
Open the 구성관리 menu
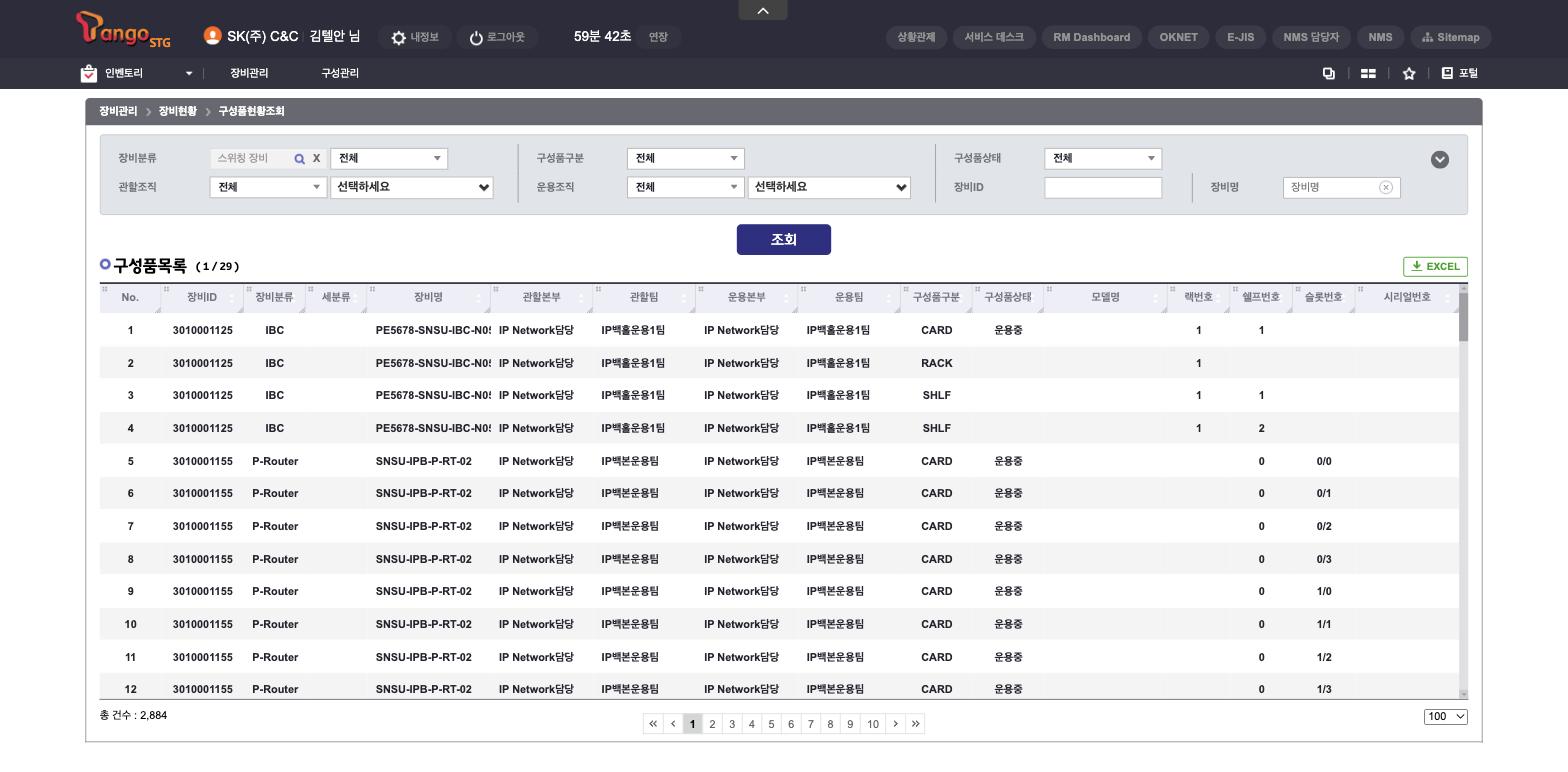coord(340,73)
